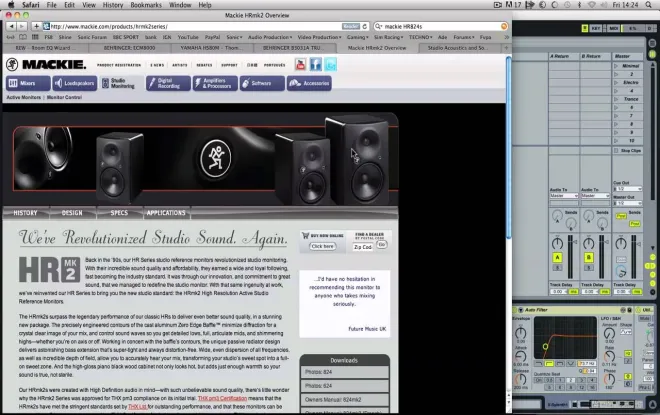Open a new Safari tab
Image resolution: width=660 pixels, height=415 pixels.
click(x=506, y=48)
